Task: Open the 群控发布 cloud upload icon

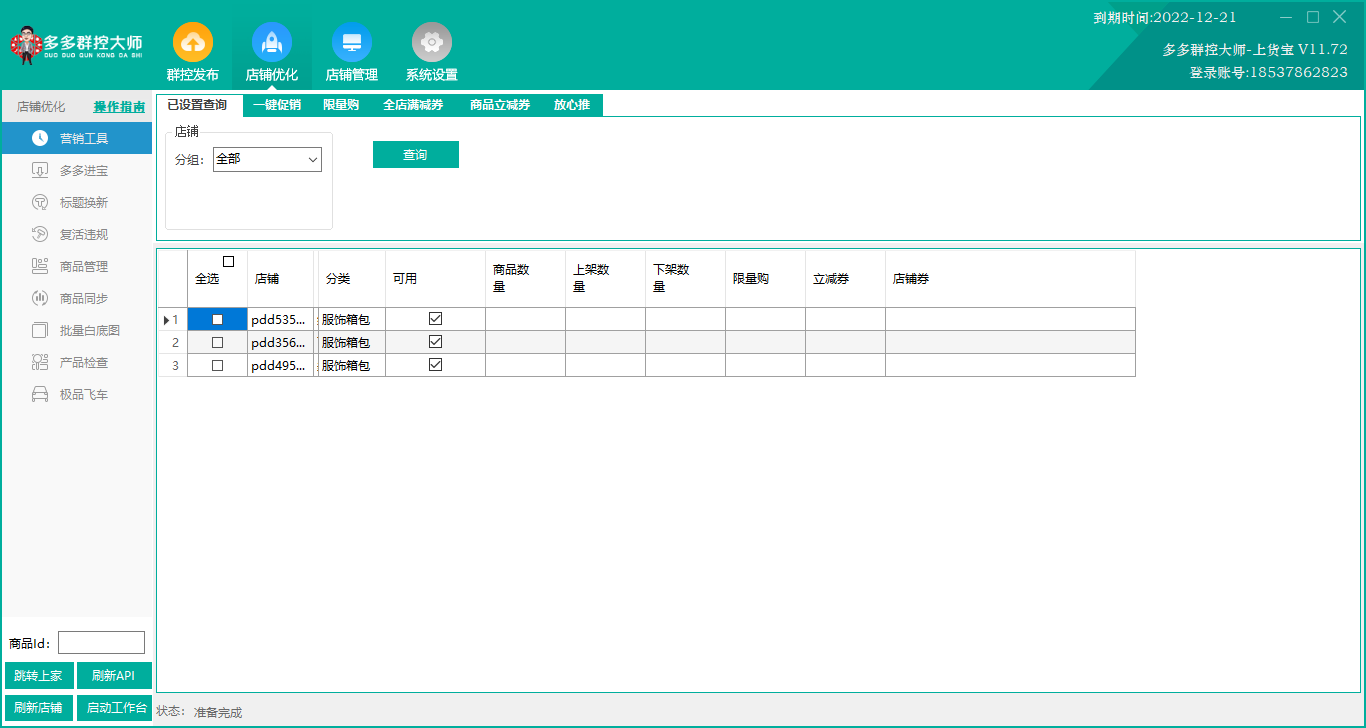Action: click(x=192, y=42)
